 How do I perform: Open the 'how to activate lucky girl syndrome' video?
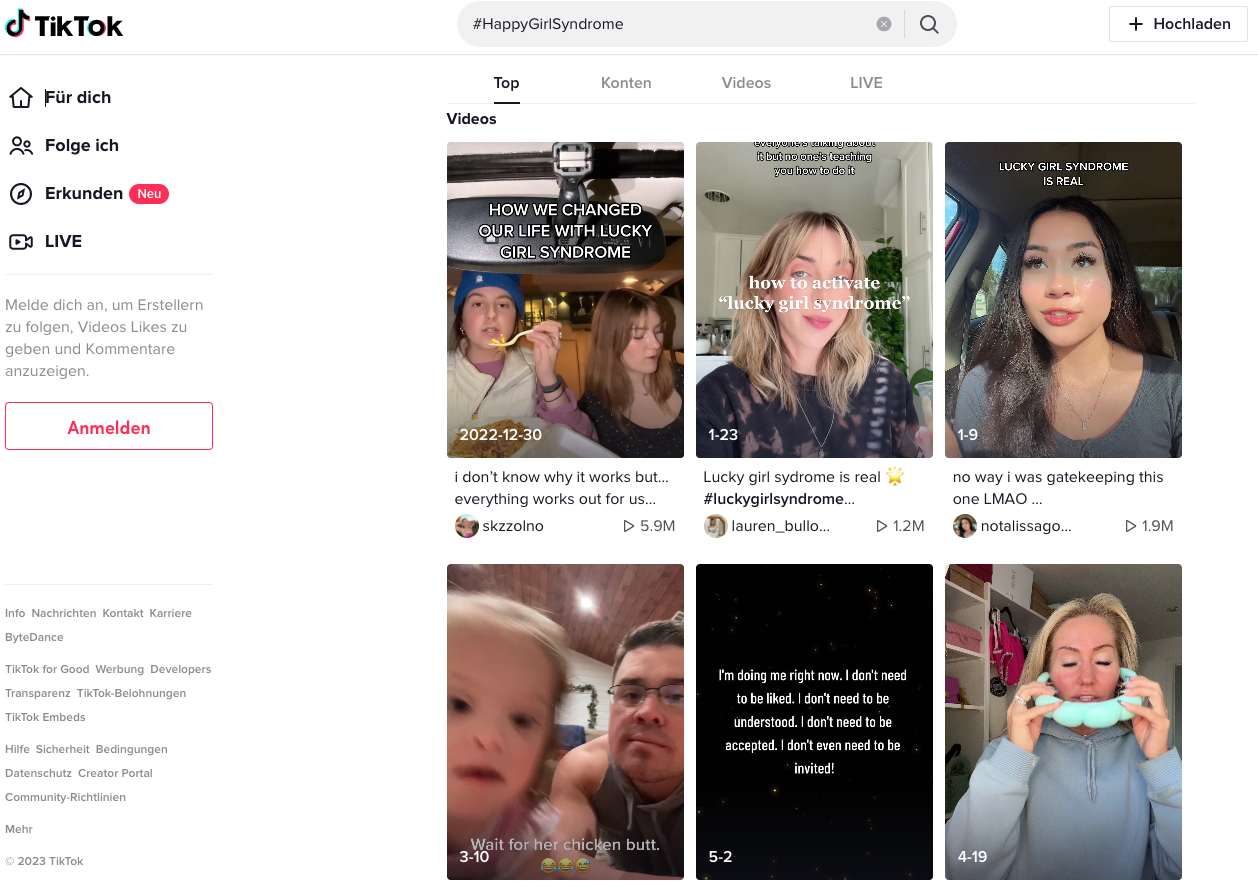point(814,300)
